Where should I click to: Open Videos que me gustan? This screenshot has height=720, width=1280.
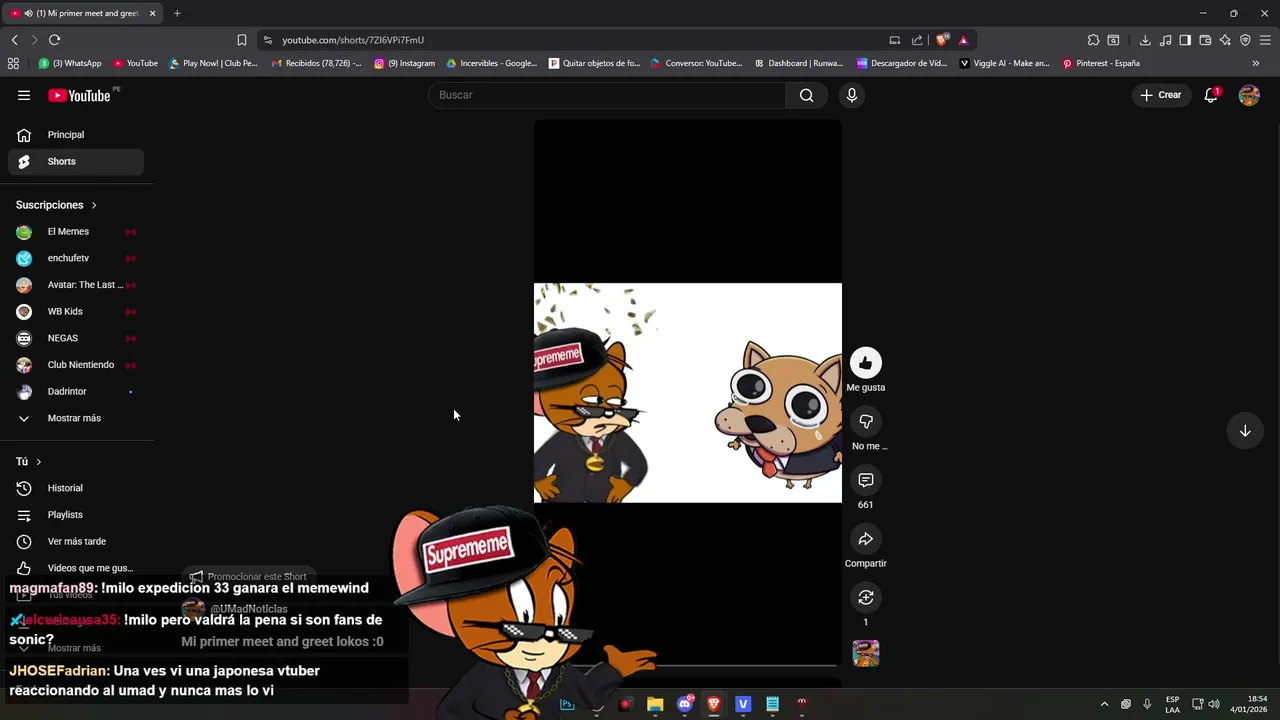[76, 568]
